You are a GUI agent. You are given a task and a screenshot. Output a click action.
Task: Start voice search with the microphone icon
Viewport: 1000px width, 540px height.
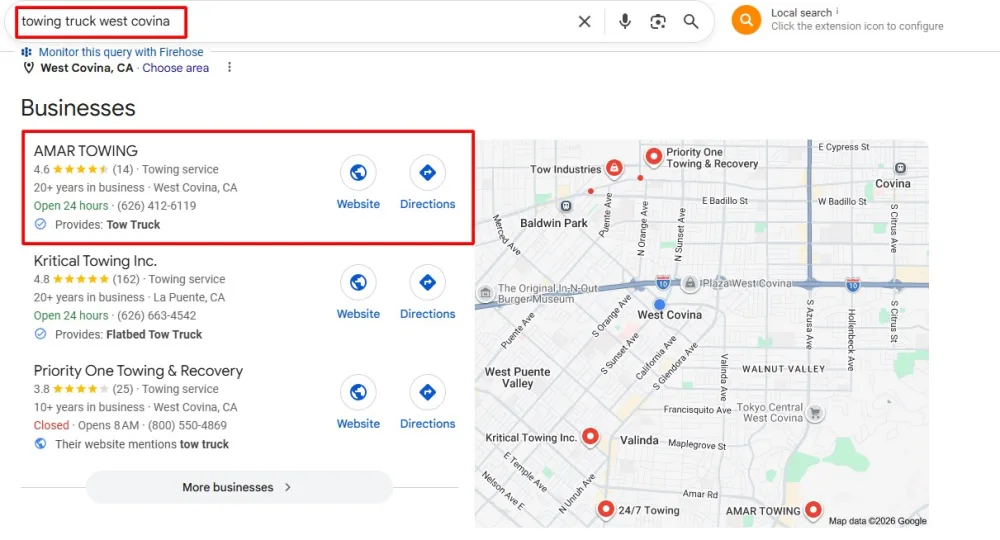point(625,22)
